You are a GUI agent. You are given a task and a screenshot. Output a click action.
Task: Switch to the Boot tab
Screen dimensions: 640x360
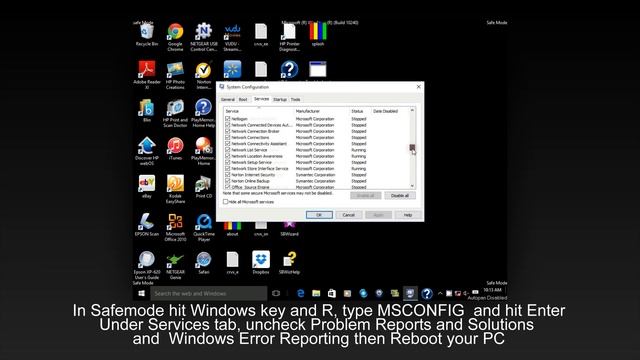coord(243,100)
